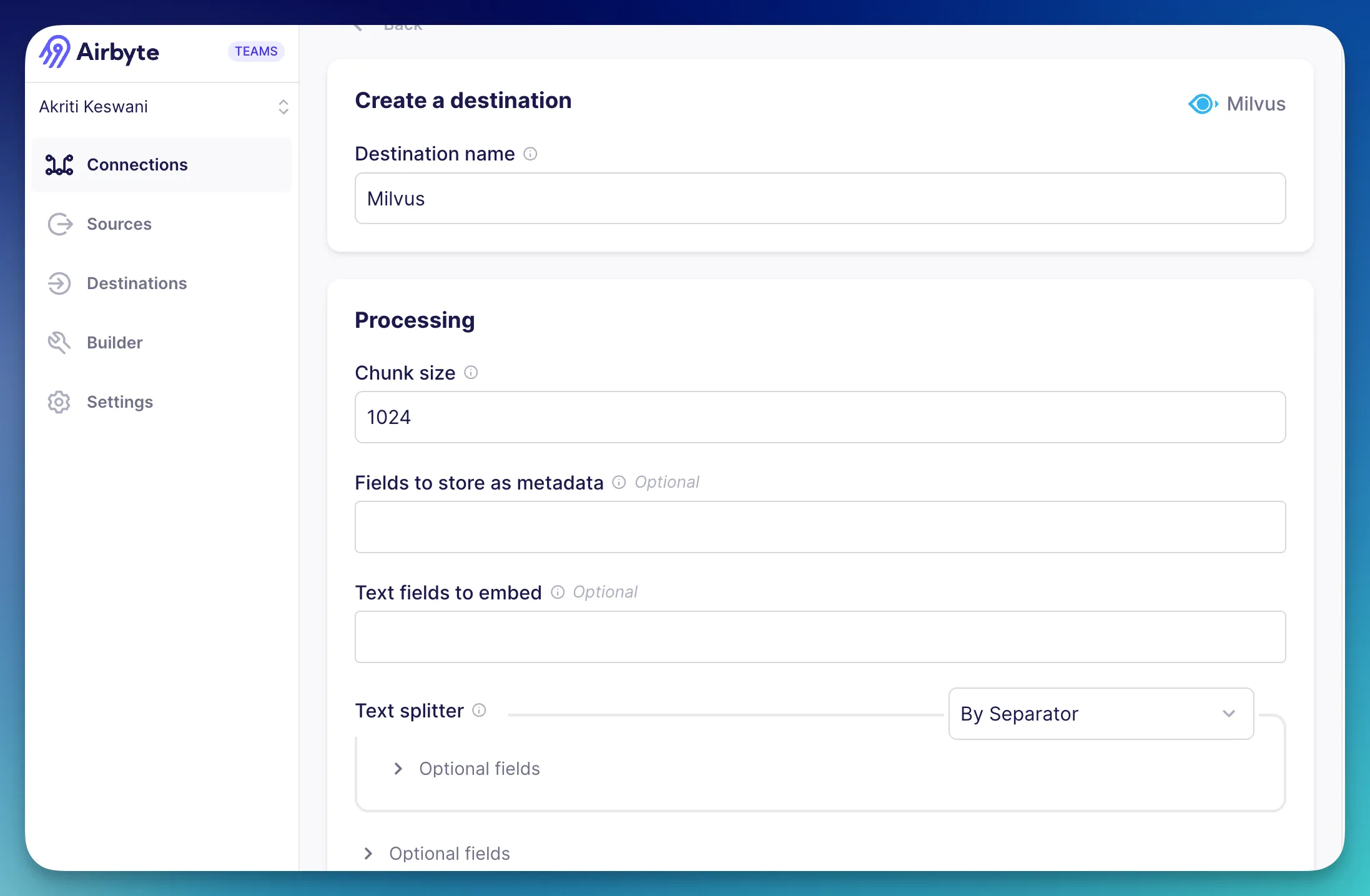
Task: Click the TEAMS badge
Action: [x=256, y=51]
